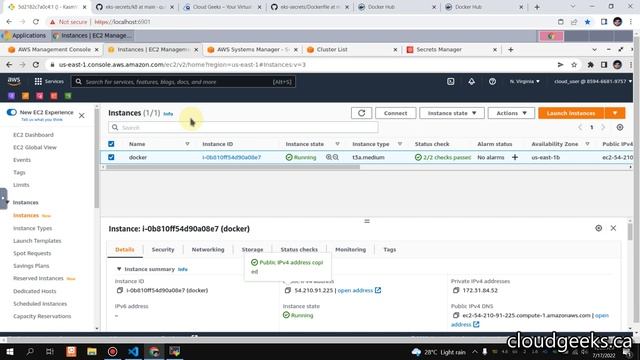Open the Actions dropdown
The image size is (640, 360).
pyautogui.click(x=511, y=113)
